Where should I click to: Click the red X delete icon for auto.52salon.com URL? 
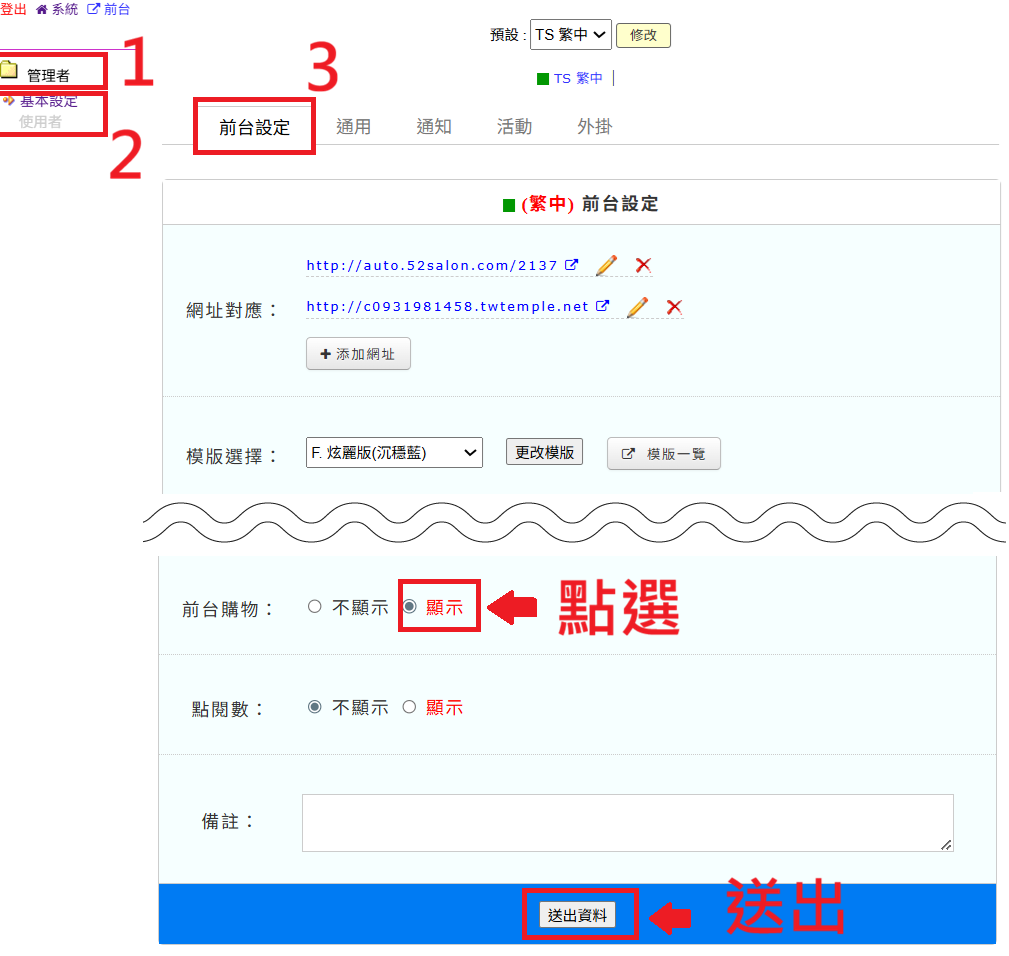click(x=643, y=265)
